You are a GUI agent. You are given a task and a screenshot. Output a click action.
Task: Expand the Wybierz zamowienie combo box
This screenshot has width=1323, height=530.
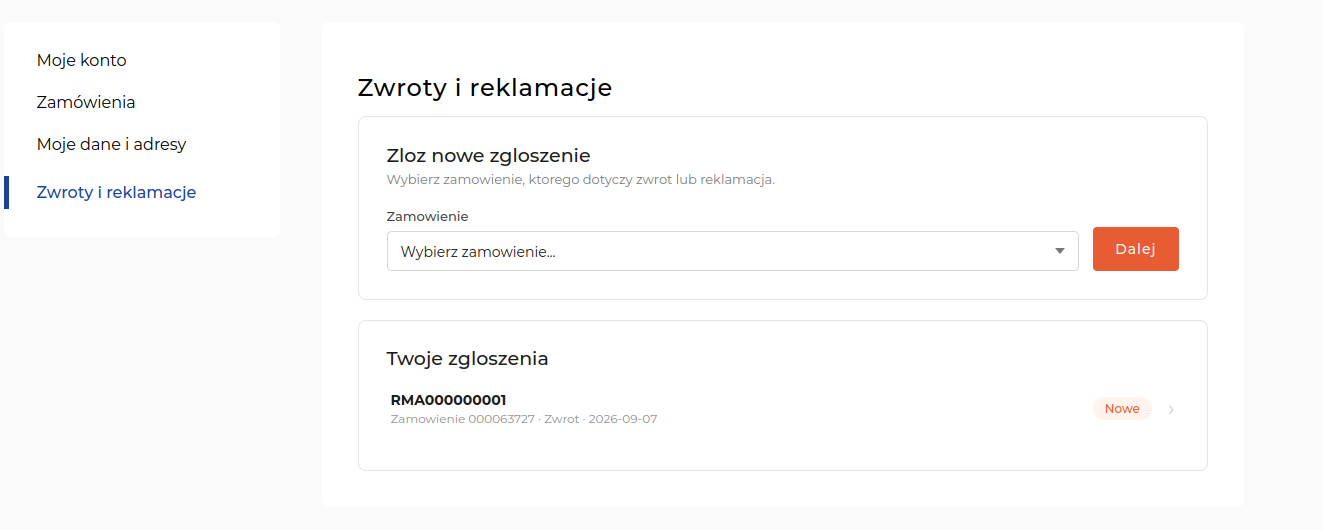click(x=732, y=251)
